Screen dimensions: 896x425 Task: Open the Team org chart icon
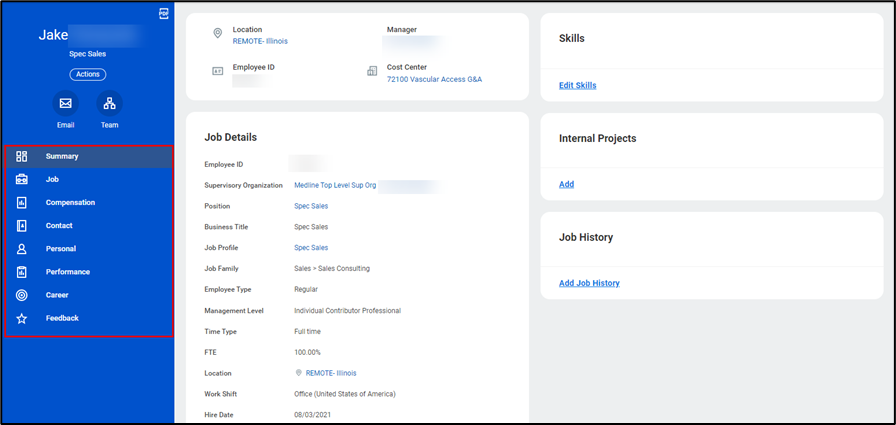click(x=109, y=103)
